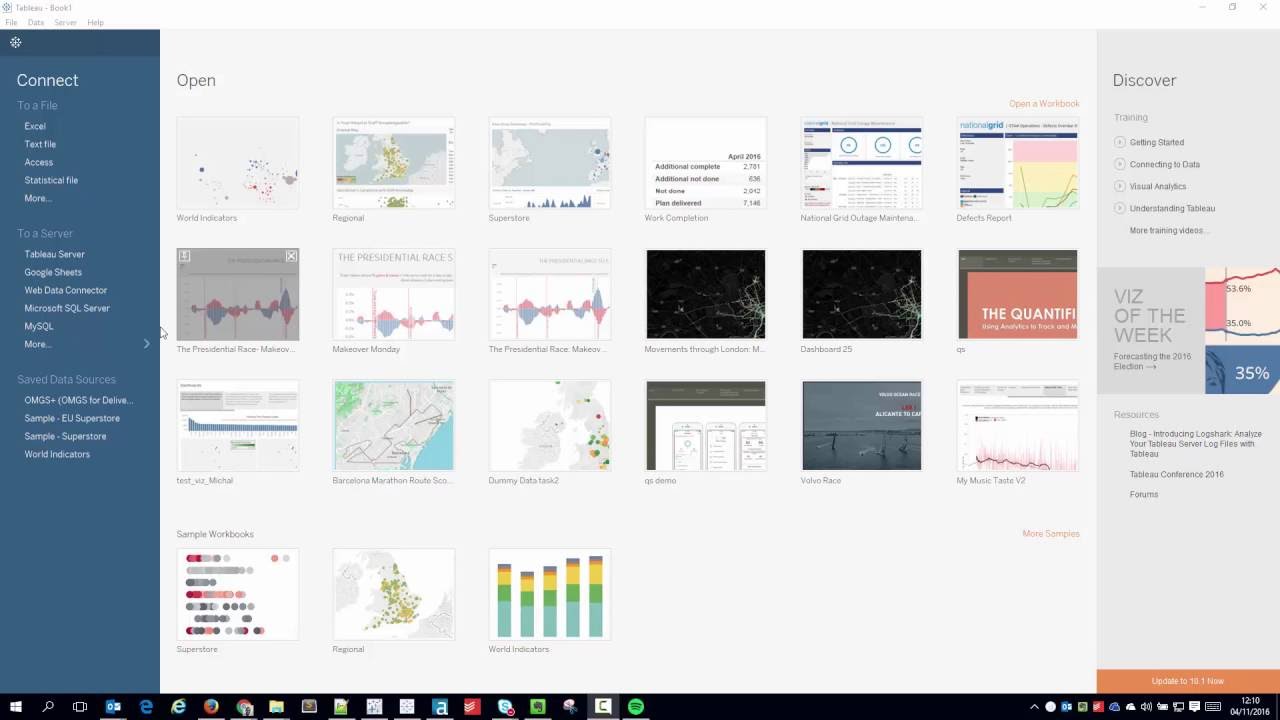The width and height of the screenshot is (1280, 720).
Task: Connect to Google Sheets
Action: click(53, 272)
